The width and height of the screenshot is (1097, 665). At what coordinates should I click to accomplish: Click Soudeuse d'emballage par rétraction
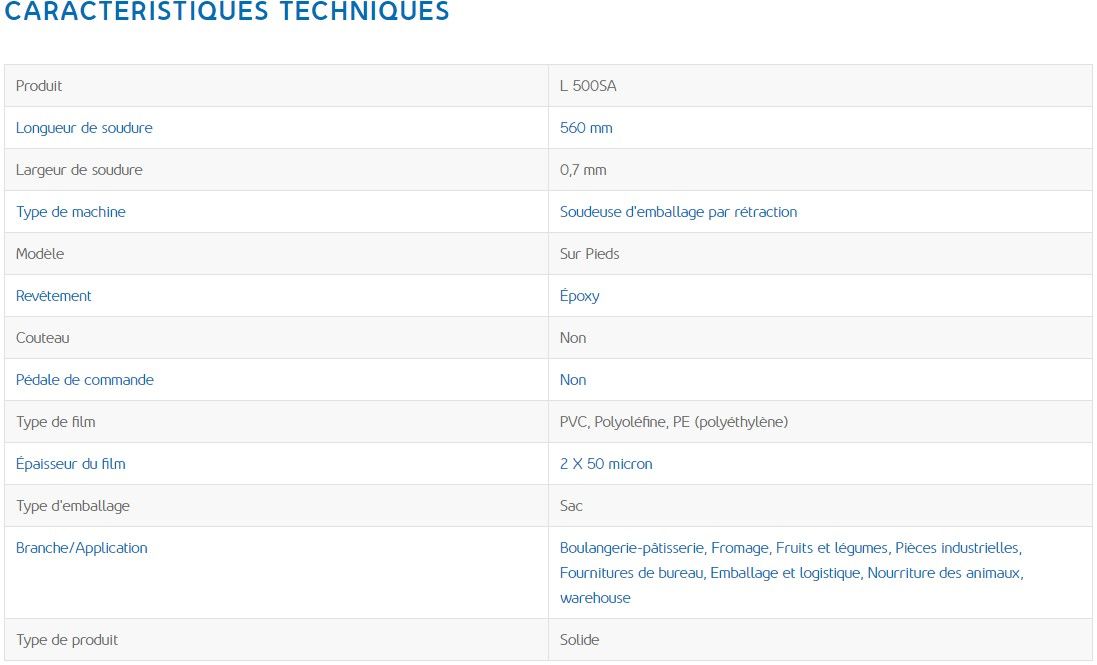pyautogui.click(x=678, y=212)
